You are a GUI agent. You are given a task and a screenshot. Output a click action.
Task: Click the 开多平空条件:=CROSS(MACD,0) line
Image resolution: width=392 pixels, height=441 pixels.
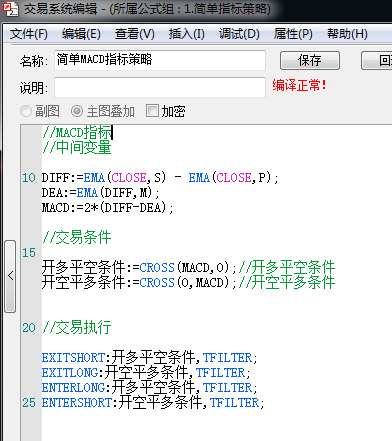tap(188, 267)
